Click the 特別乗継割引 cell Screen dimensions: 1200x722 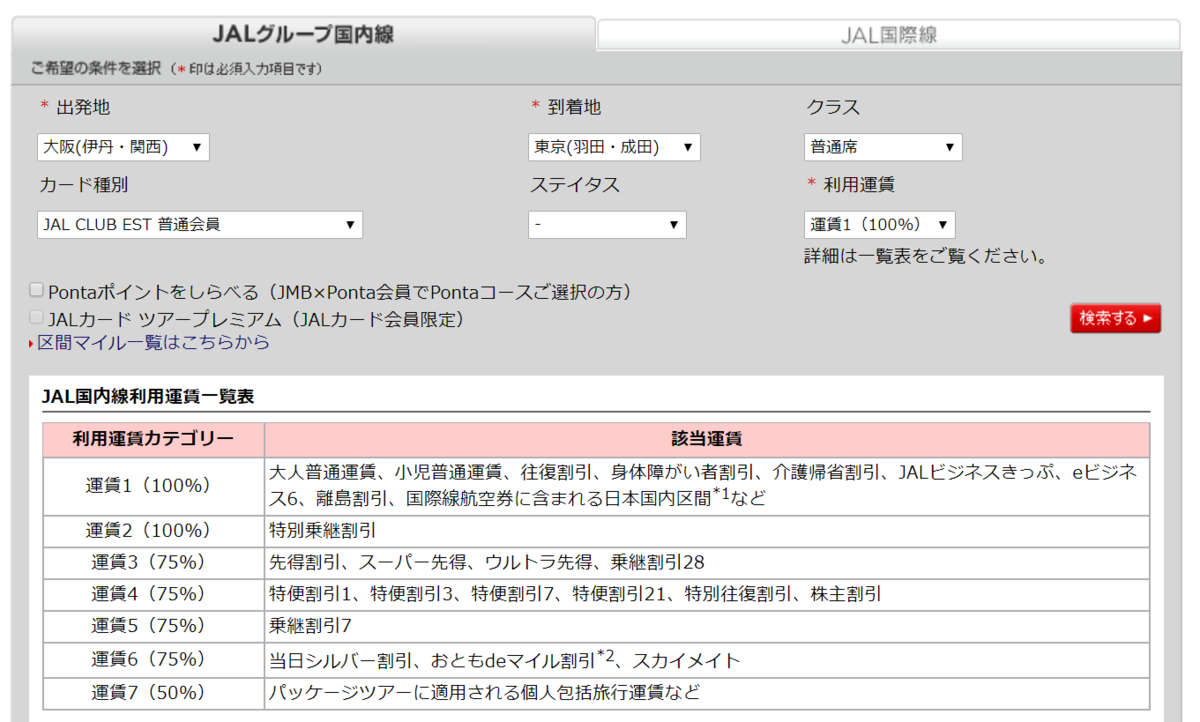coord(707,530)
